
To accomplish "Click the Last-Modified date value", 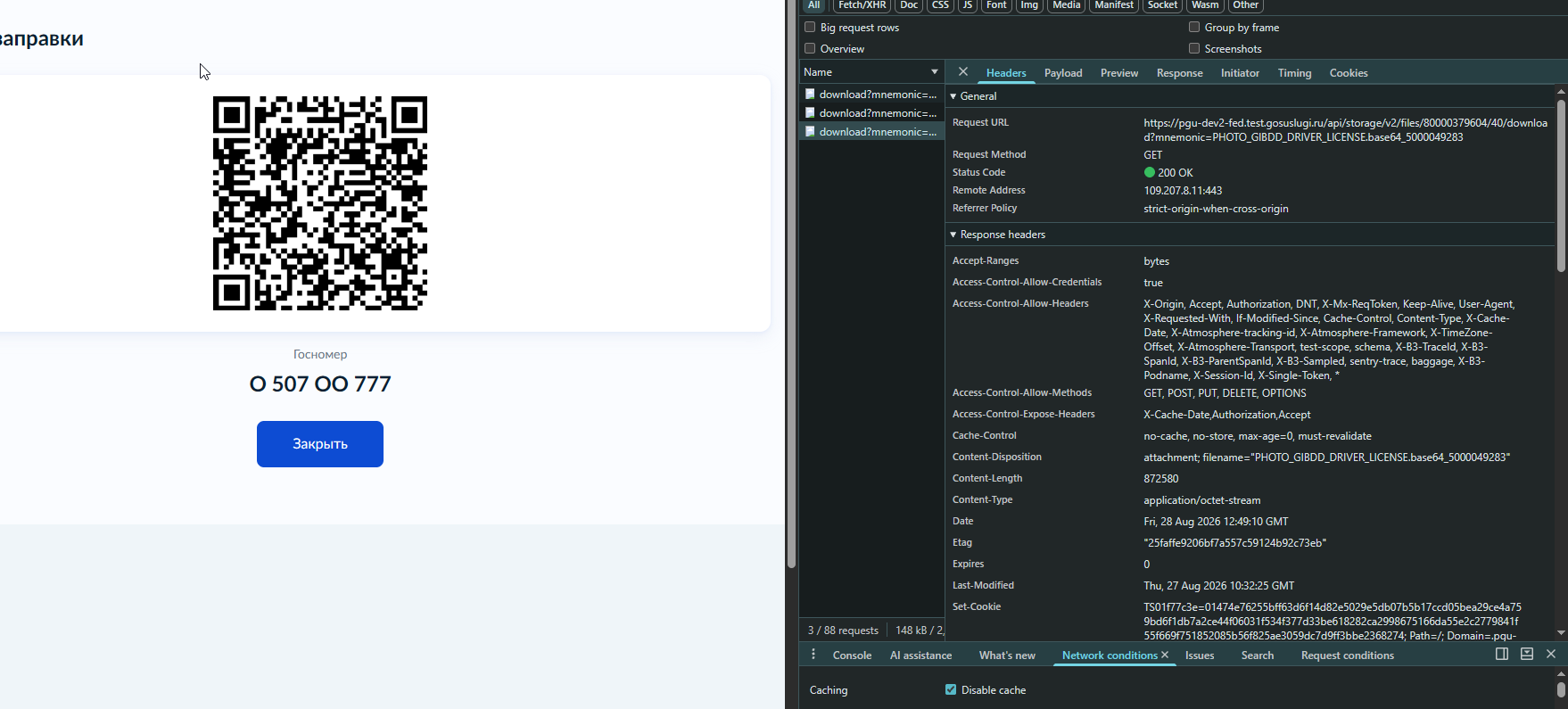I will pos(1219,586).
